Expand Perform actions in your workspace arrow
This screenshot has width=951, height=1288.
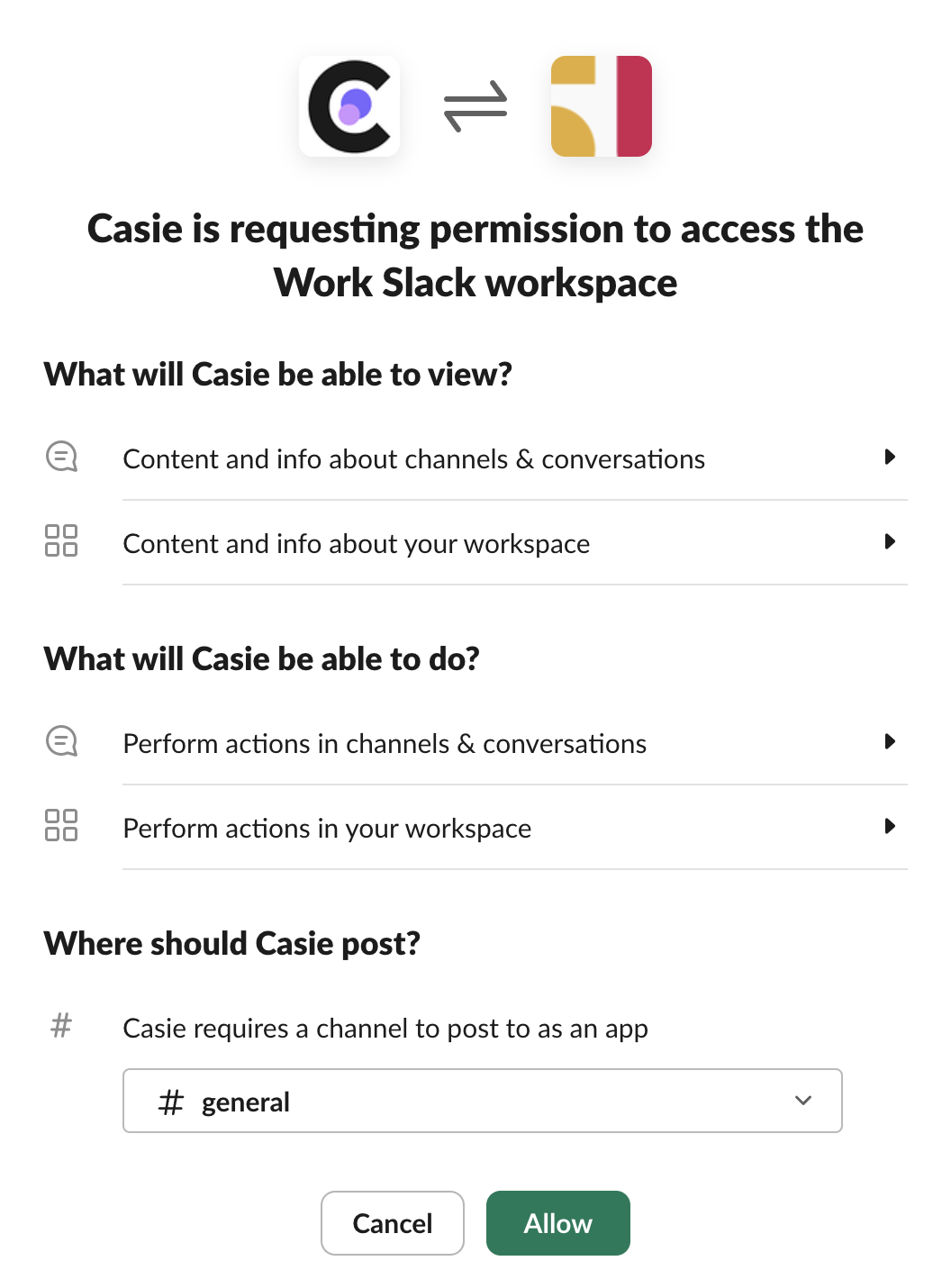click(x=890, y=826)
